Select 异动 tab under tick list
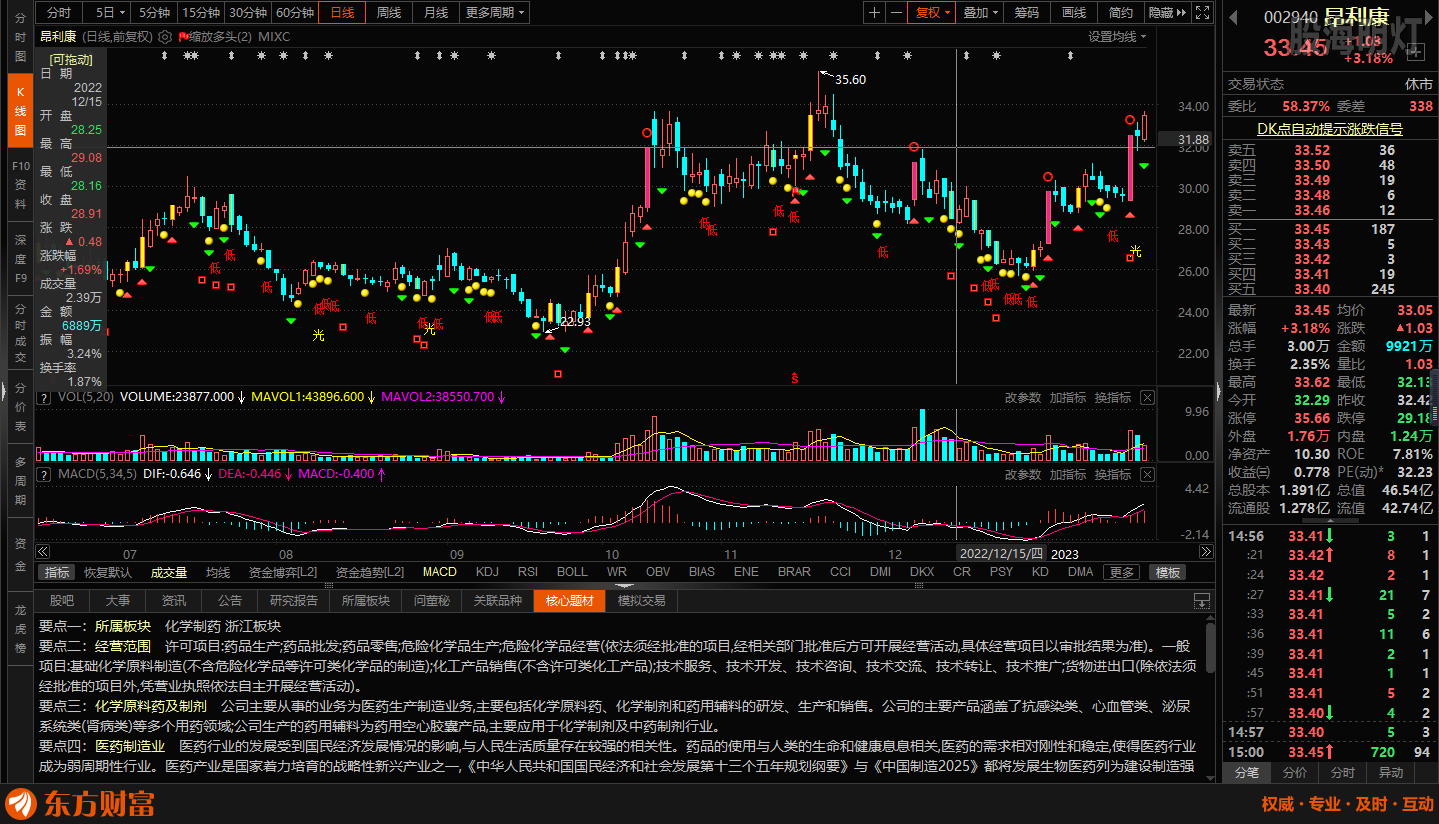 [1391, 773]
